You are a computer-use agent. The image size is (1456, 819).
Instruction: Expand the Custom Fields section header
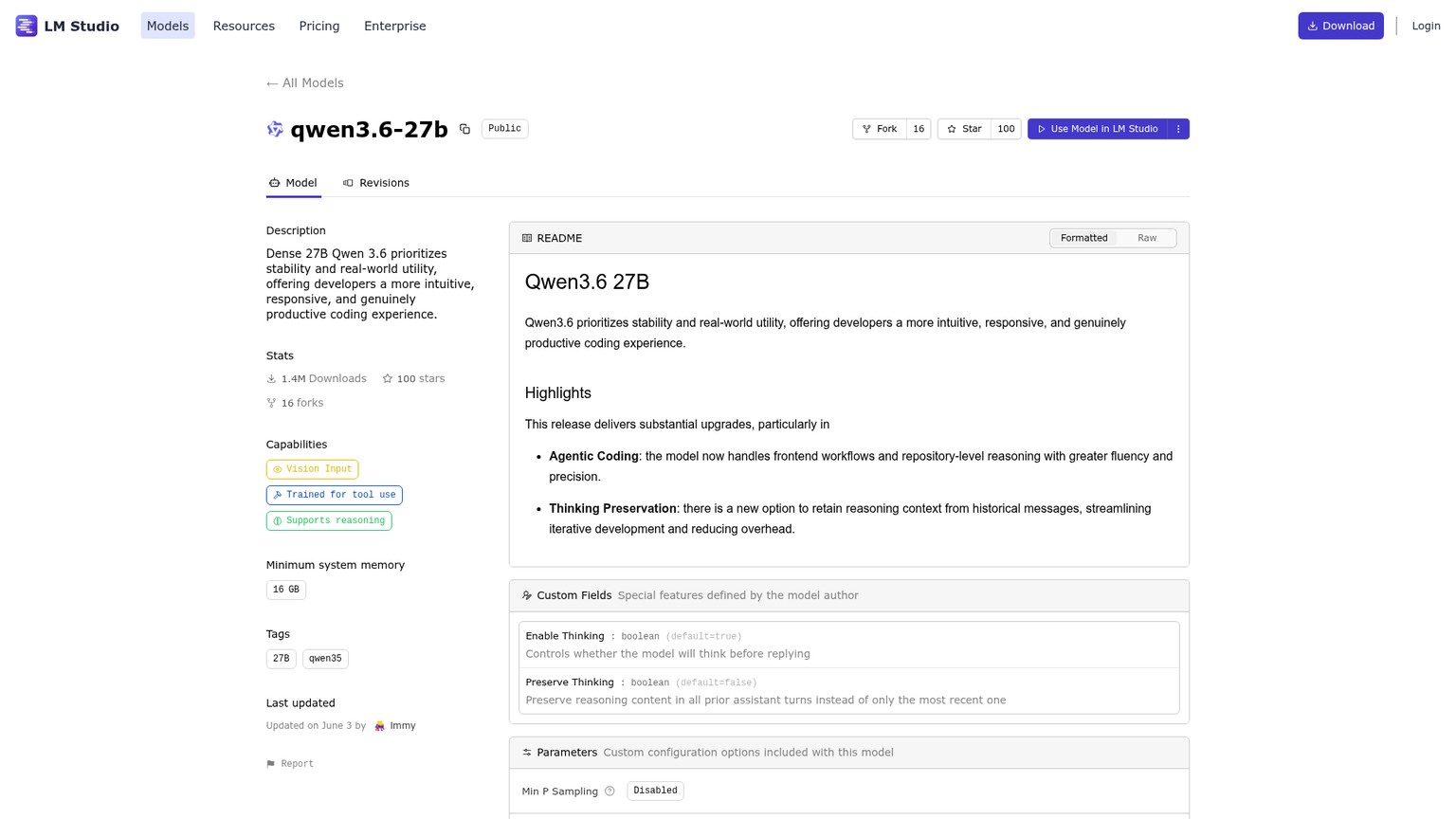[x=849, y=595]
